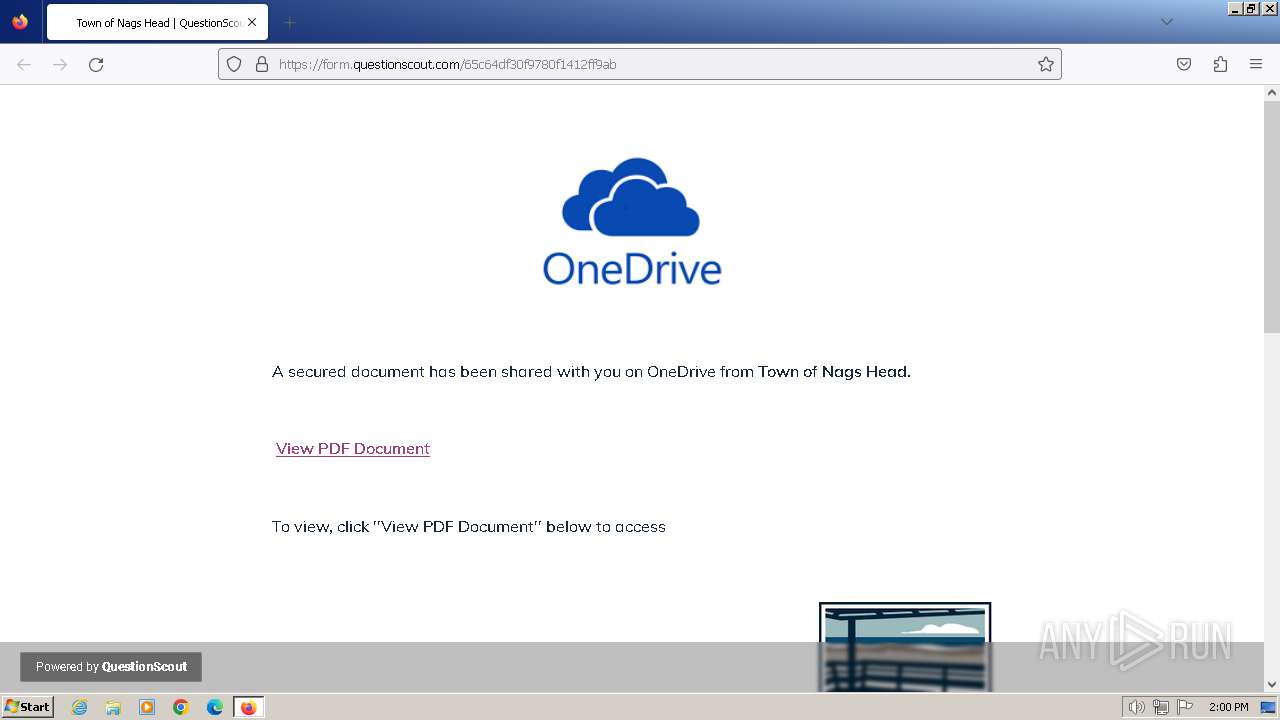Viewport: 1280px width, 720px height.
Task: Click the padlock site info icon
Action: pyautogui.click(x=262, y=64)
